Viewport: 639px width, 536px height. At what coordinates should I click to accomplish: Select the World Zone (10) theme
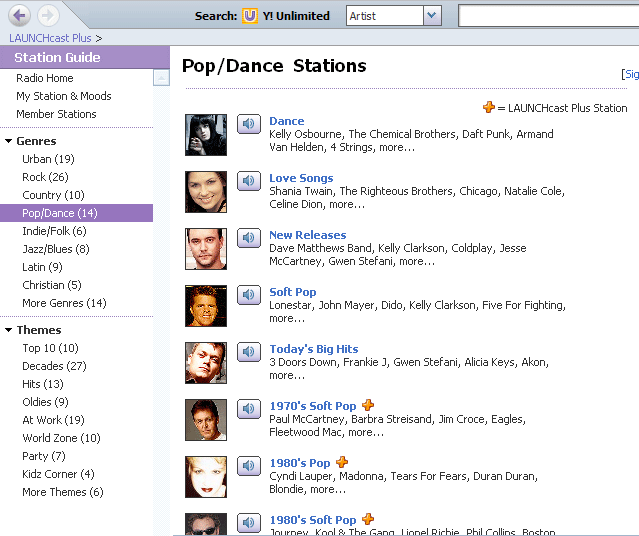[x=62, y=438]
